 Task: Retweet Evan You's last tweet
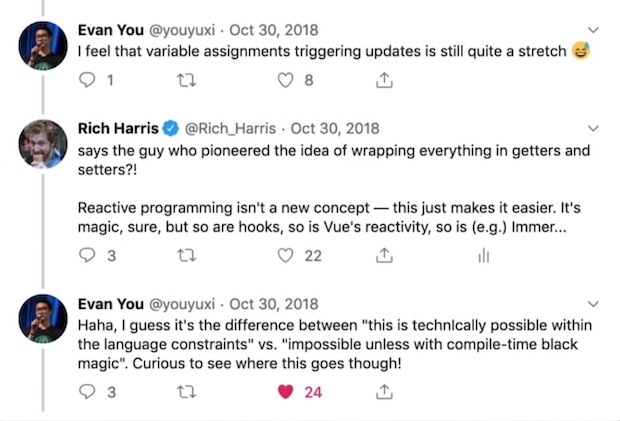tap(186, 392)
